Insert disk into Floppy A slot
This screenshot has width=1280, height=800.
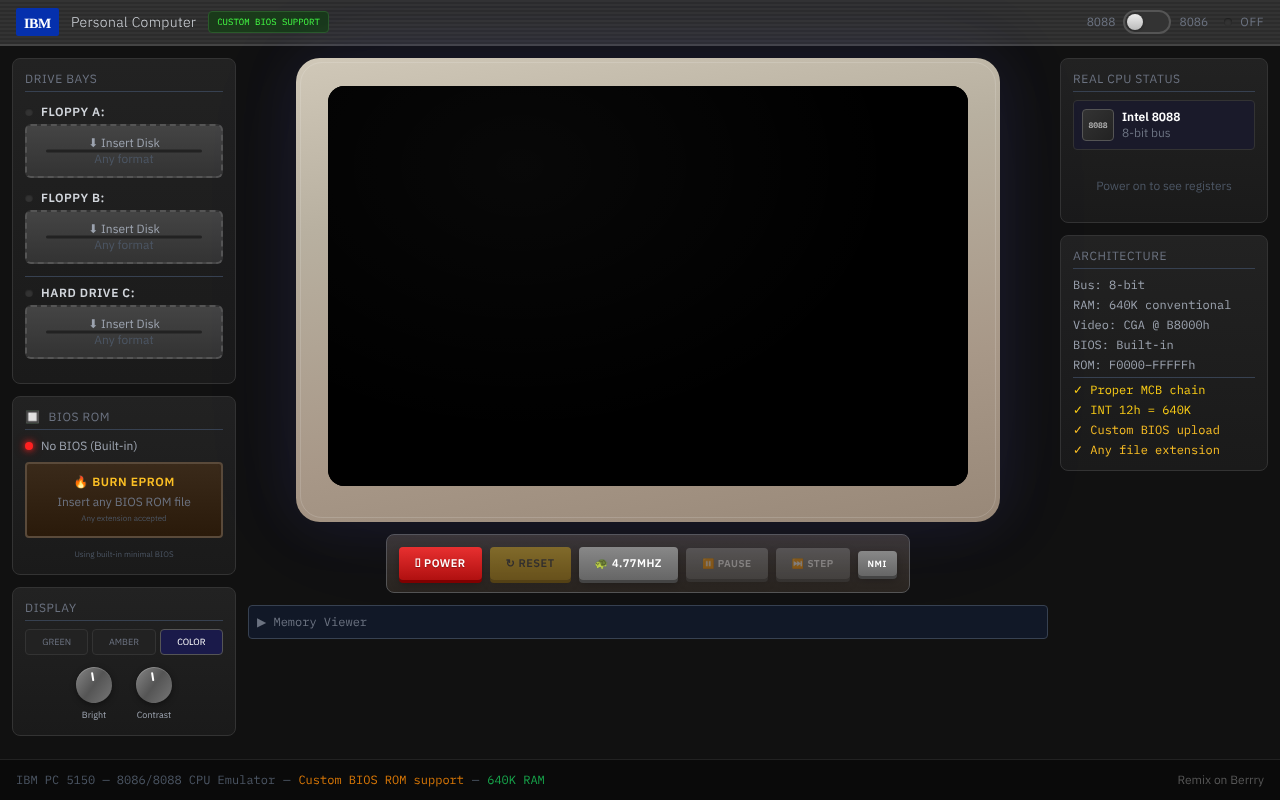click(x=124, y=151)
